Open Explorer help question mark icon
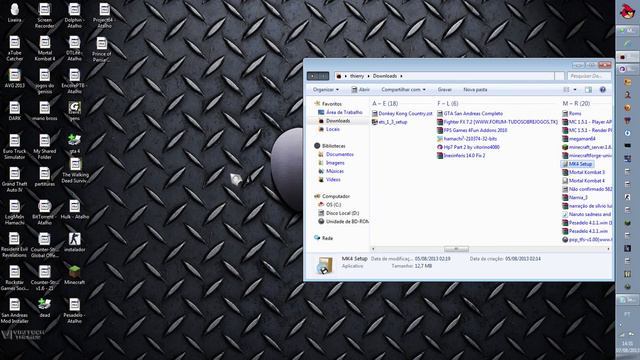The image size is (640, 360). (x=602, y=89)
